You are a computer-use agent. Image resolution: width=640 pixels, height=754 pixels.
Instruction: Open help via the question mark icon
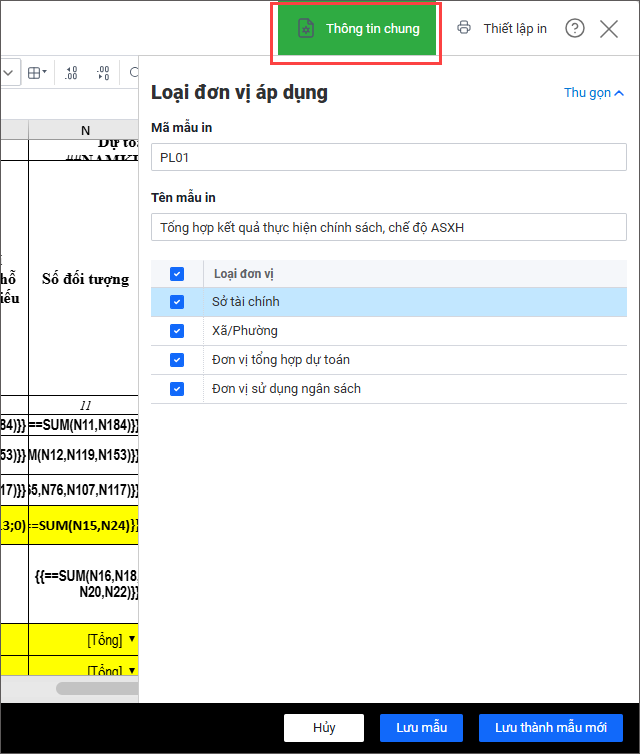click(x=575, y=28)
